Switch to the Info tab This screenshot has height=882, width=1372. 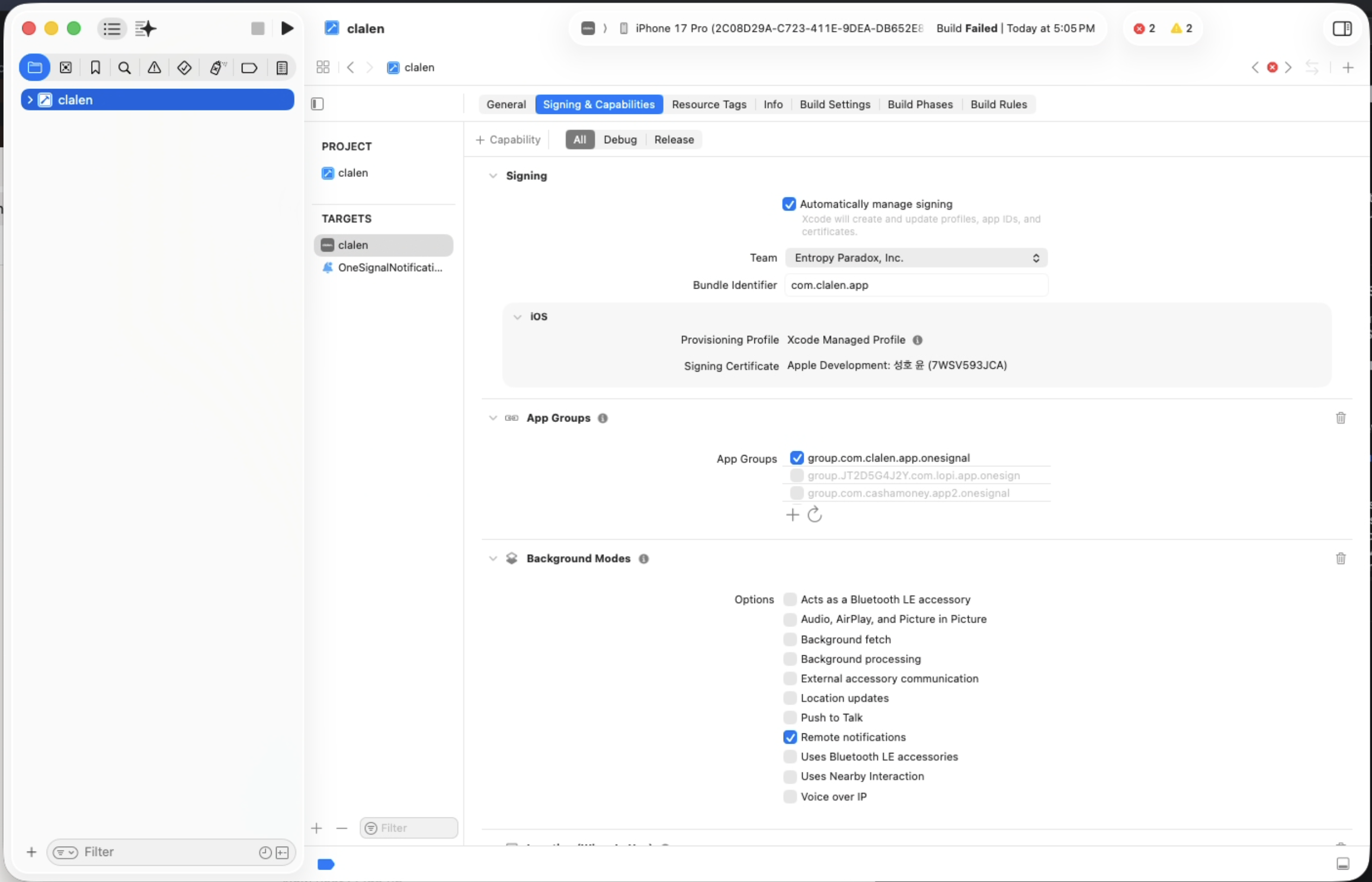coord(772,104)
